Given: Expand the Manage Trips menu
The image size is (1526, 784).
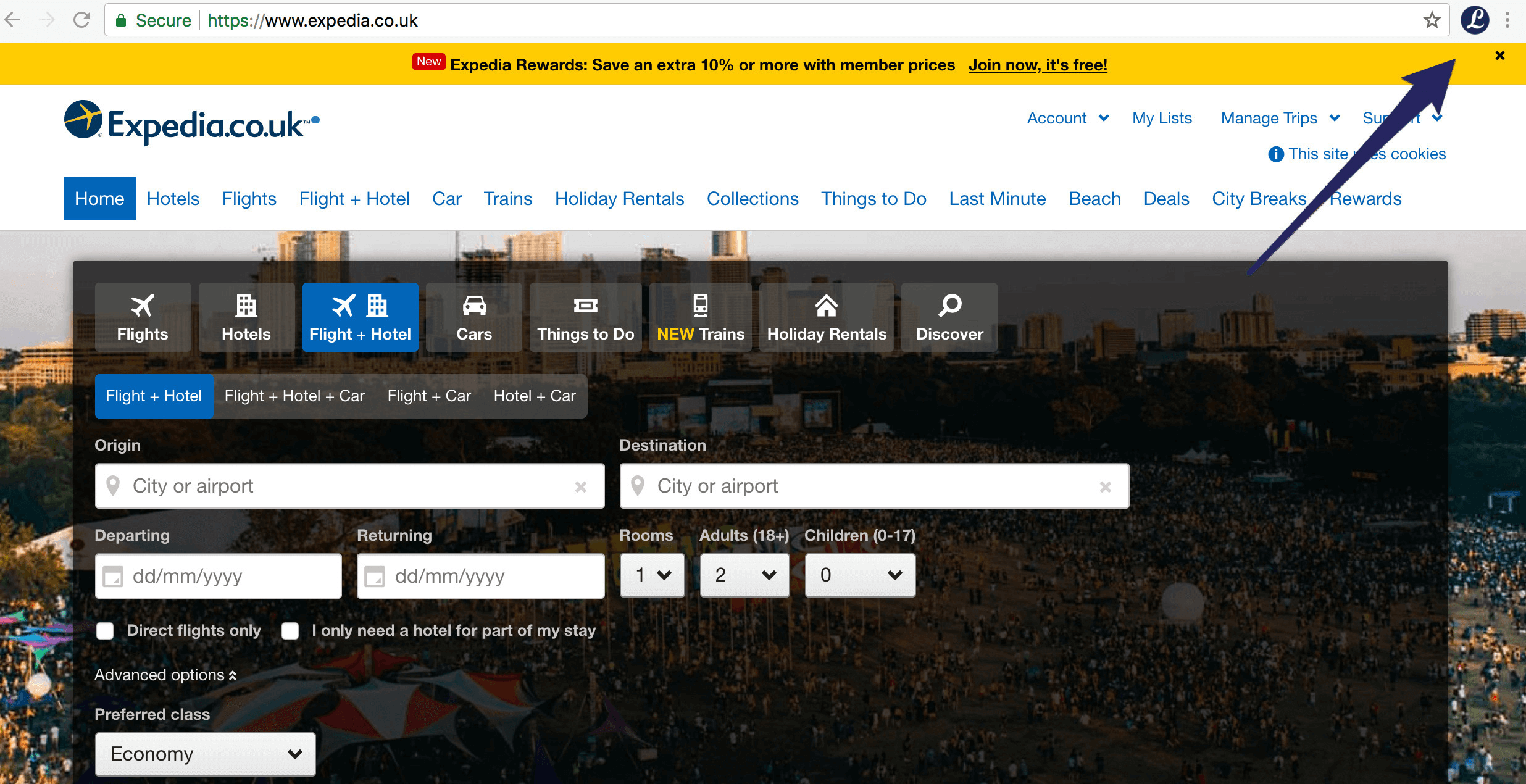Looking at the screenshot, I should click(x=1280, y=118).
